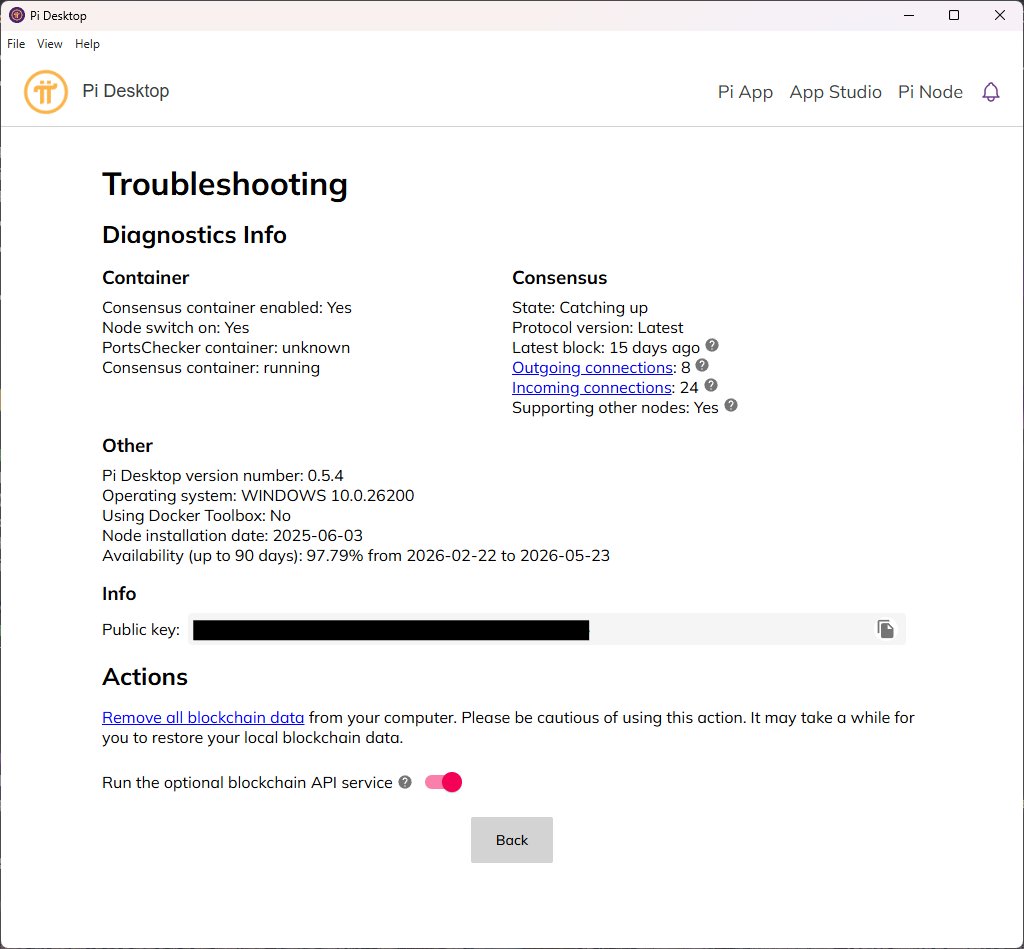Open notifications via the bell icon
Screen dimensions: 1024x949
click(991, 92)
